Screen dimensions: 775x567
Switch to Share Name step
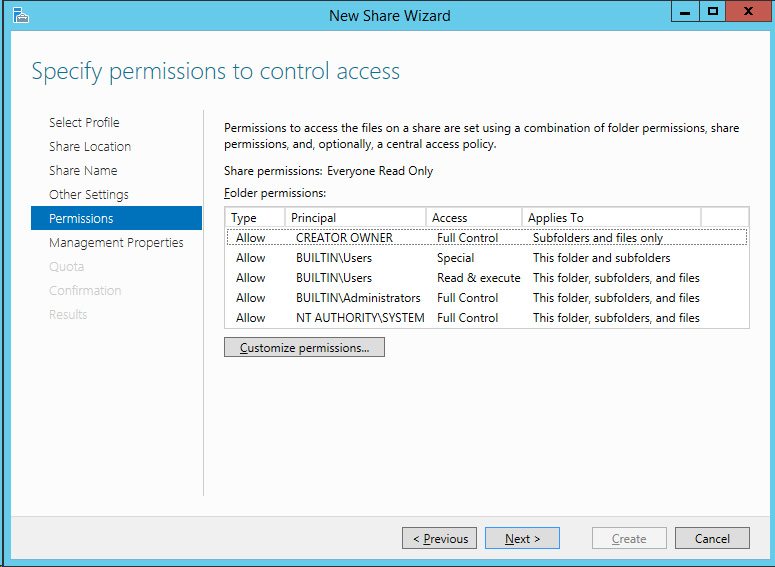83,171
